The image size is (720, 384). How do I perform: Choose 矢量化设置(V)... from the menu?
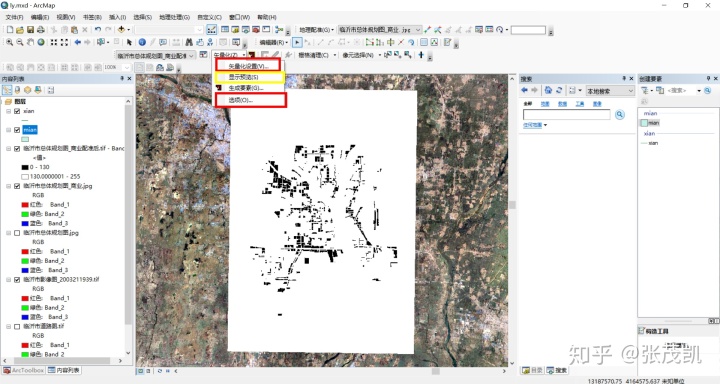point(248,66)
